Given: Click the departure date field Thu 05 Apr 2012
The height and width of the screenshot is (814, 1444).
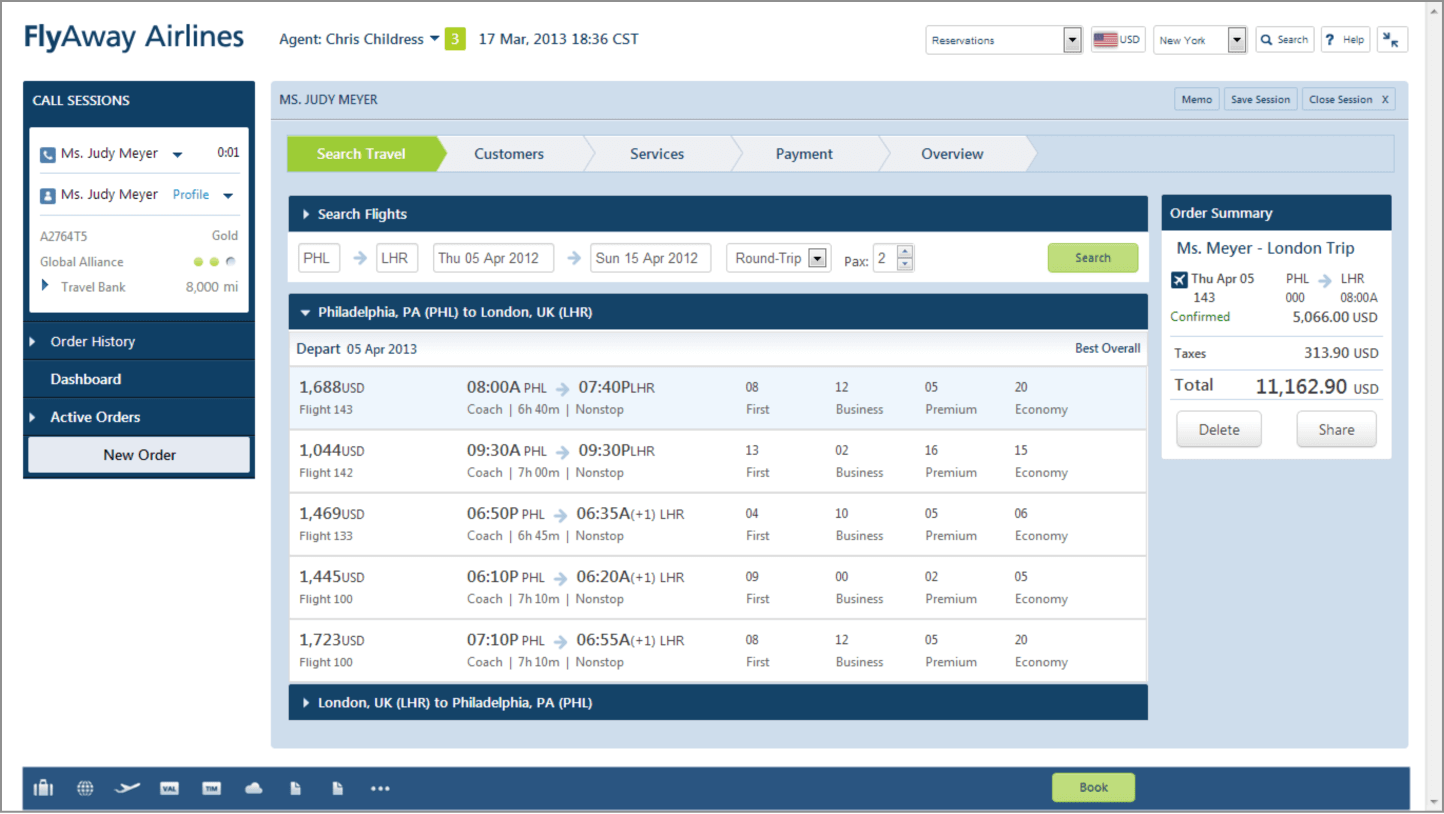Looking at the screenshot, I should [x=493, y=257].
